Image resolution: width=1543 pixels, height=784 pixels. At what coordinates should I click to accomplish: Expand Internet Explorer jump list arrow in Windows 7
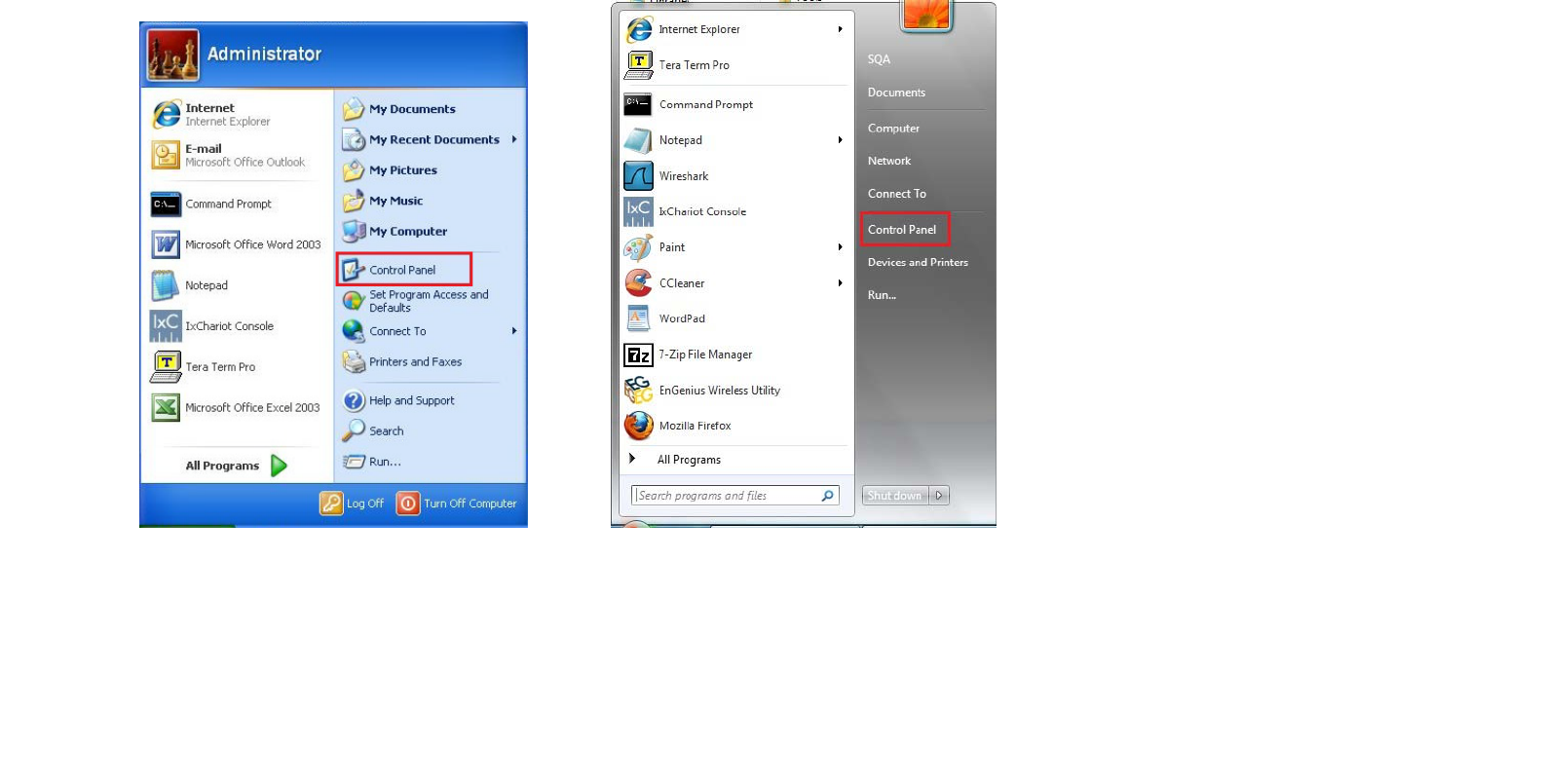840,29
